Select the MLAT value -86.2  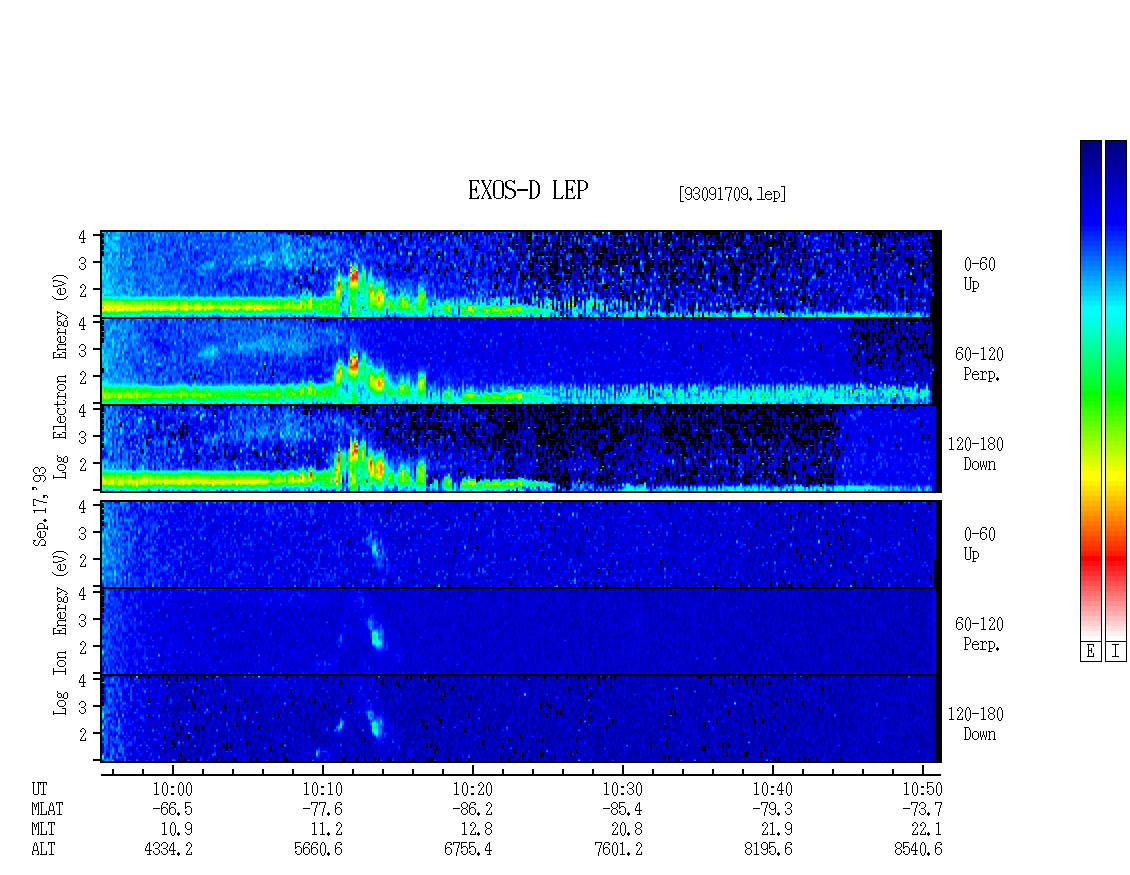coord(472,809)
